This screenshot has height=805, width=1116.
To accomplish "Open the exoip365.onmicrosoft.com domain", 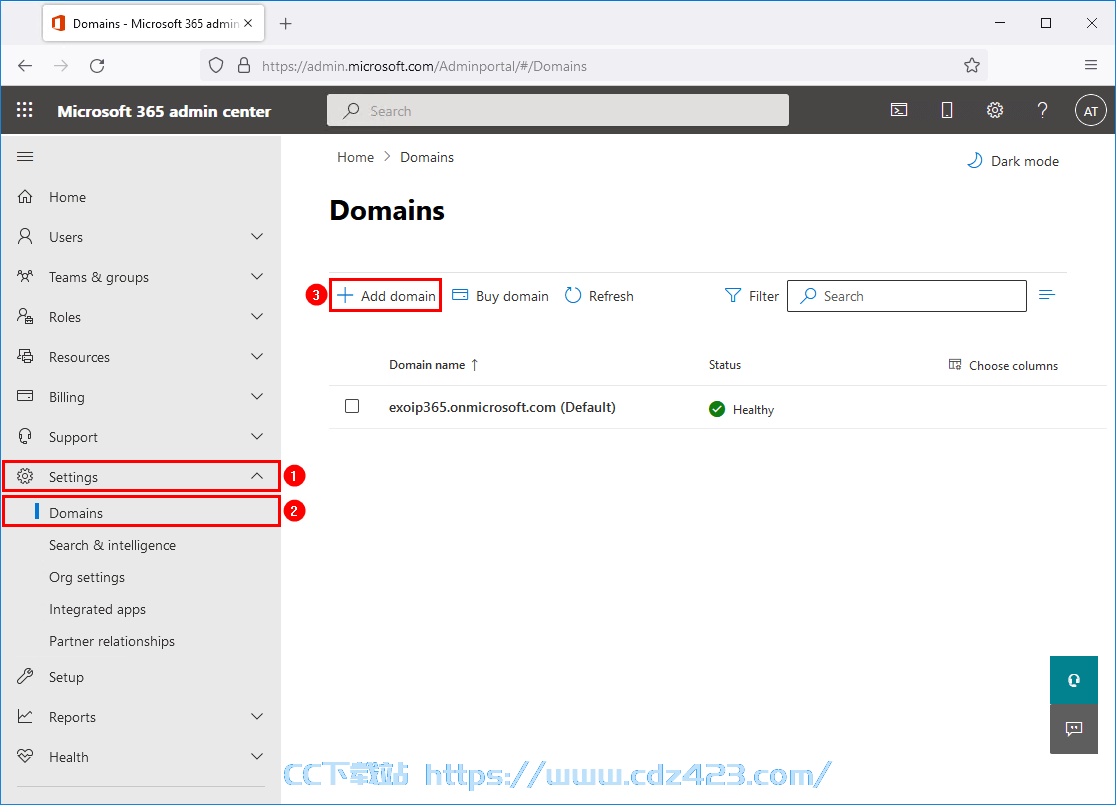I will tap(502, 407).
